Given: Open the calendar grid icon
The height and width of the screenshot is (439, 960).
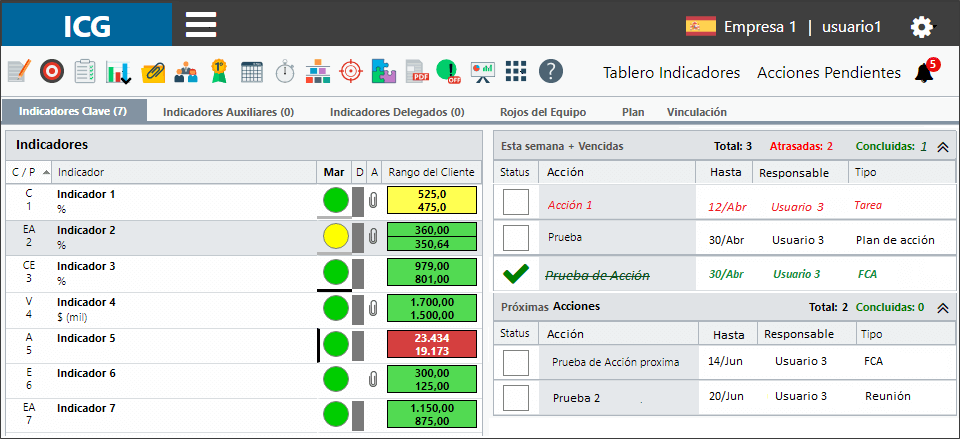Looking at the screenshot, I should pyautogui.click(x=252, y=72).
